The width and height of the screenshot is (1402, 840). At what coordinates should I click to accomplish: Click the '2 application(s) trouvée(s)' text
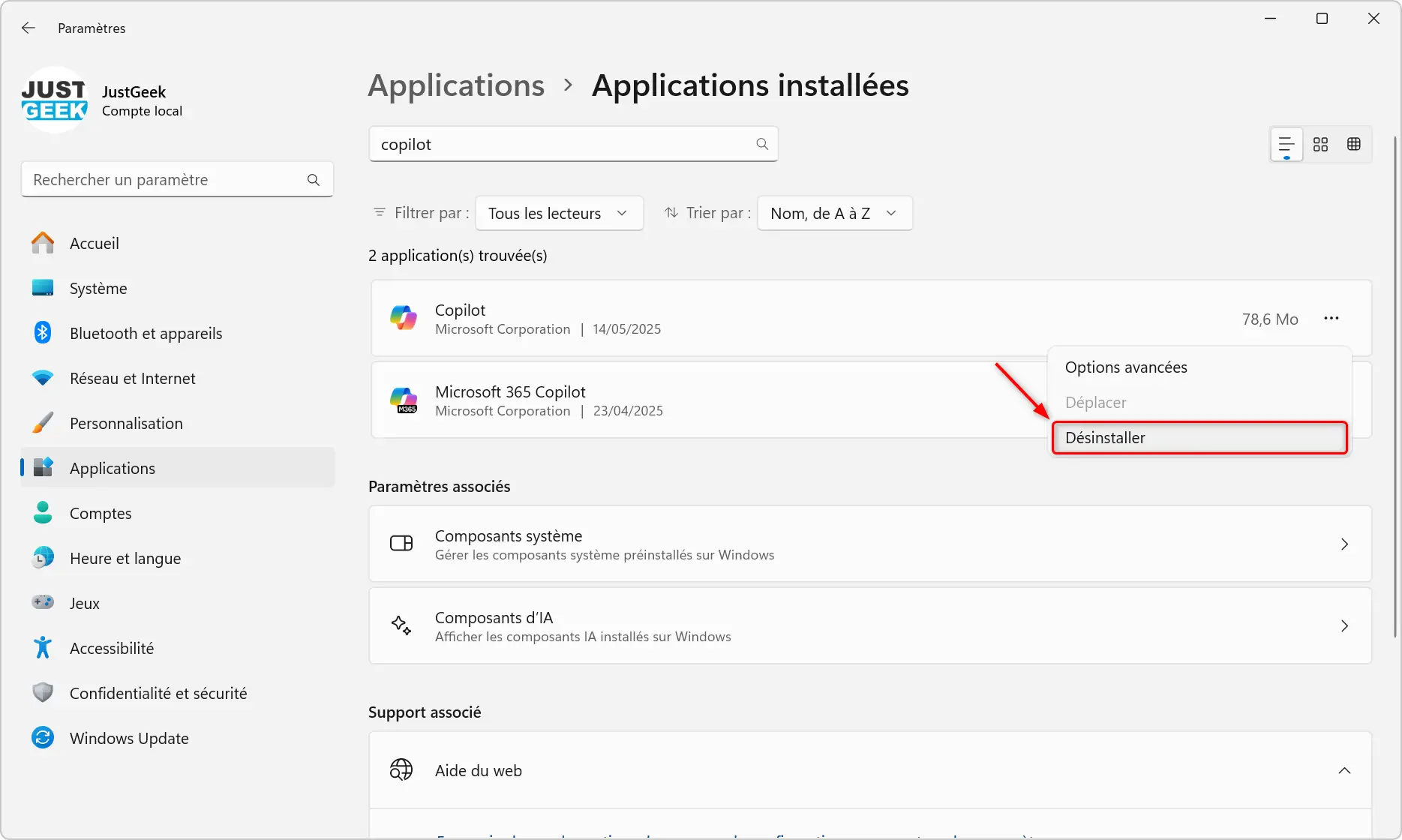tap(458, 256)
